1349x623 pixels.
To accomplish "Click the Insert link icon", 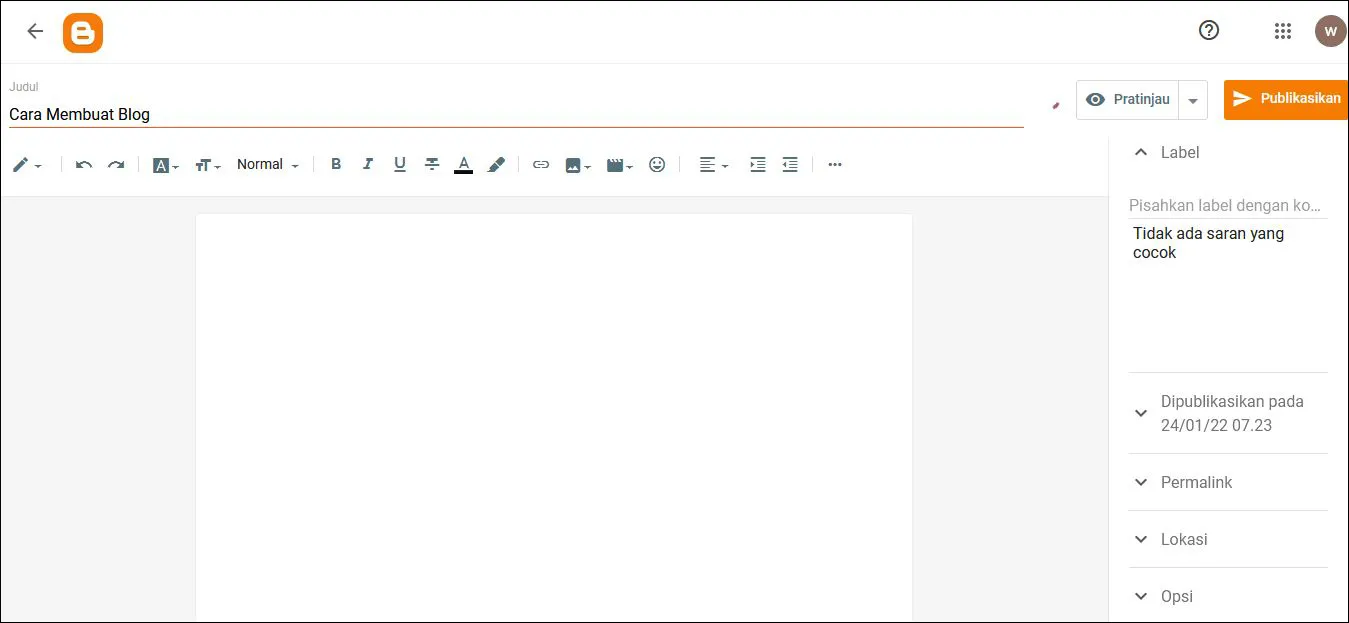I will [540, 164].
